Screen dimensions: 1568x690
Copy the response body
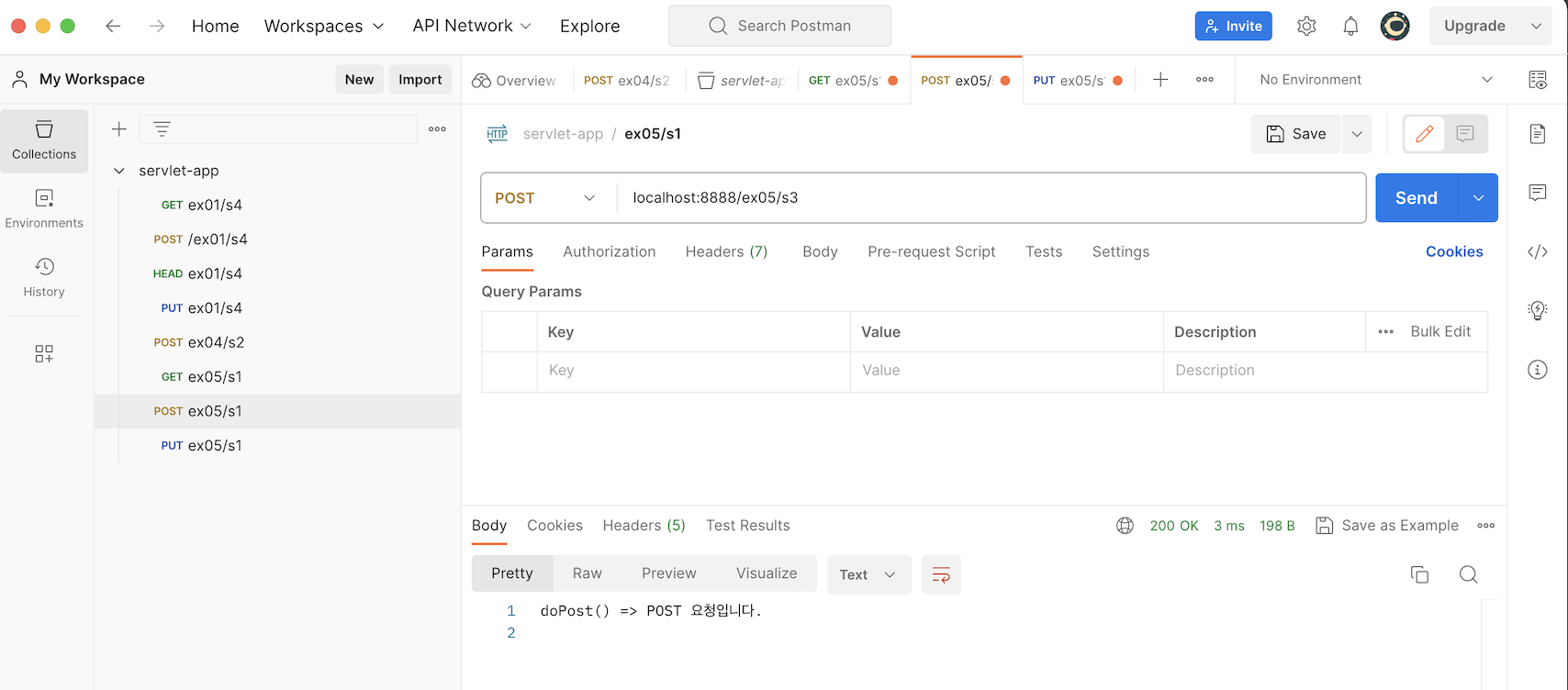tap(1419, 574)
